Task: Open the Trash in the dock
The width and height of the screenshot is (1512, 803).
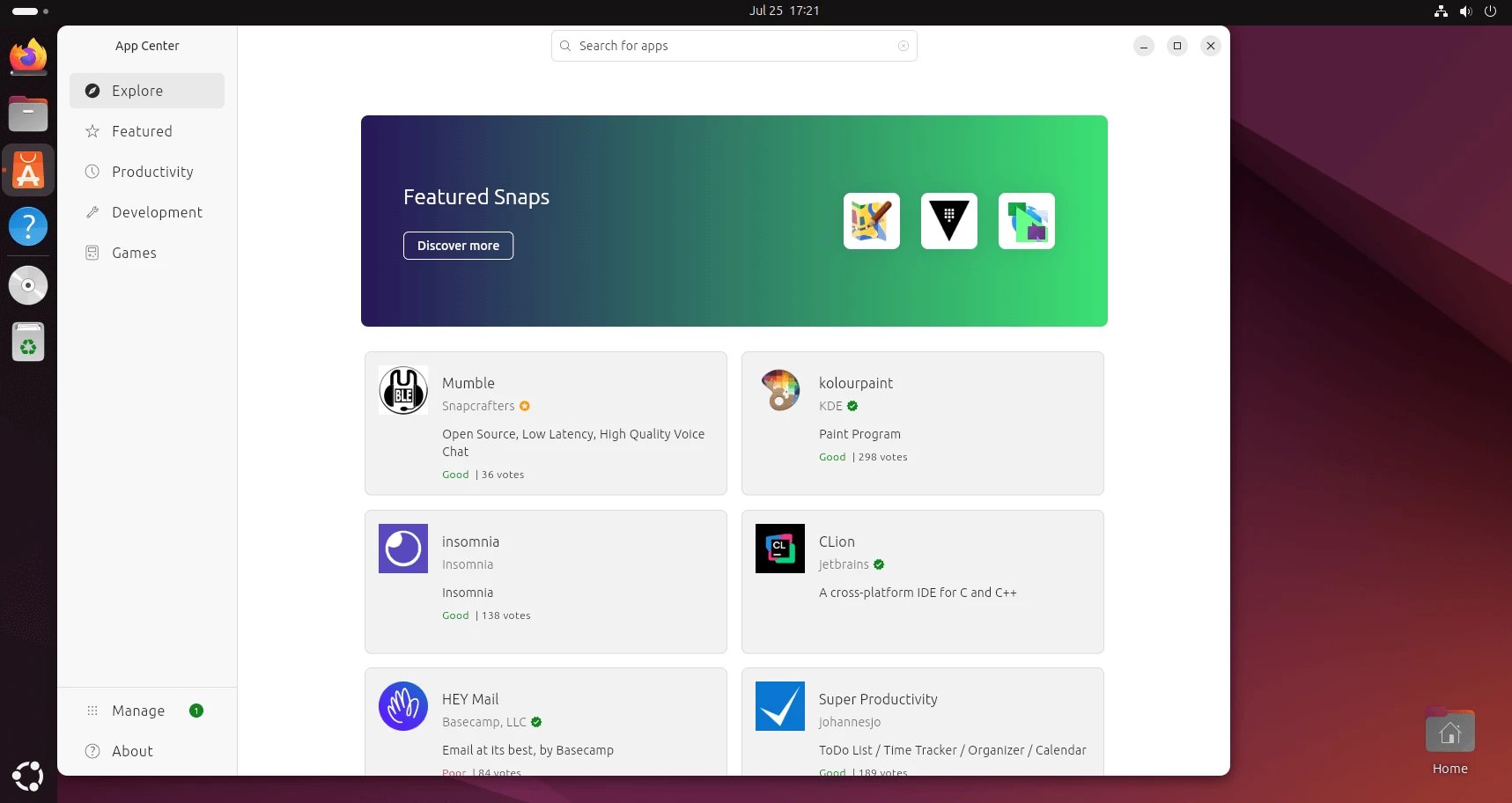Action: pos(28,342)
